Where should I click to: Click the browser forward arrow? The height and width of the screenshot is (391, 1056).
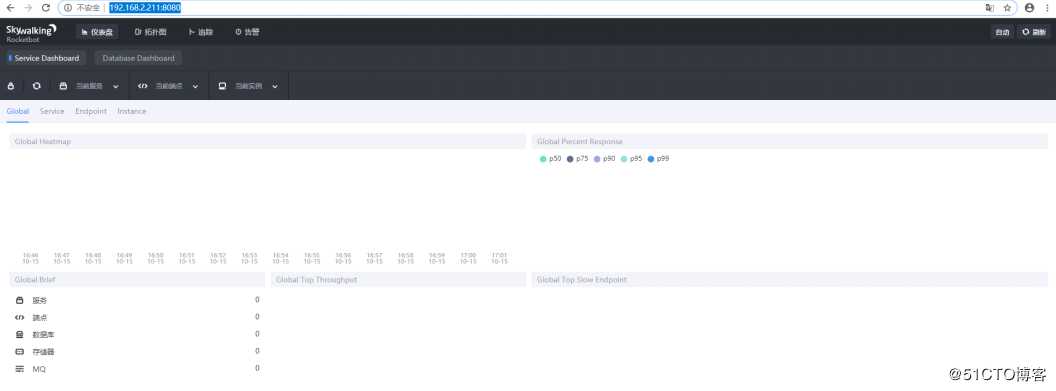click(28, 7)
